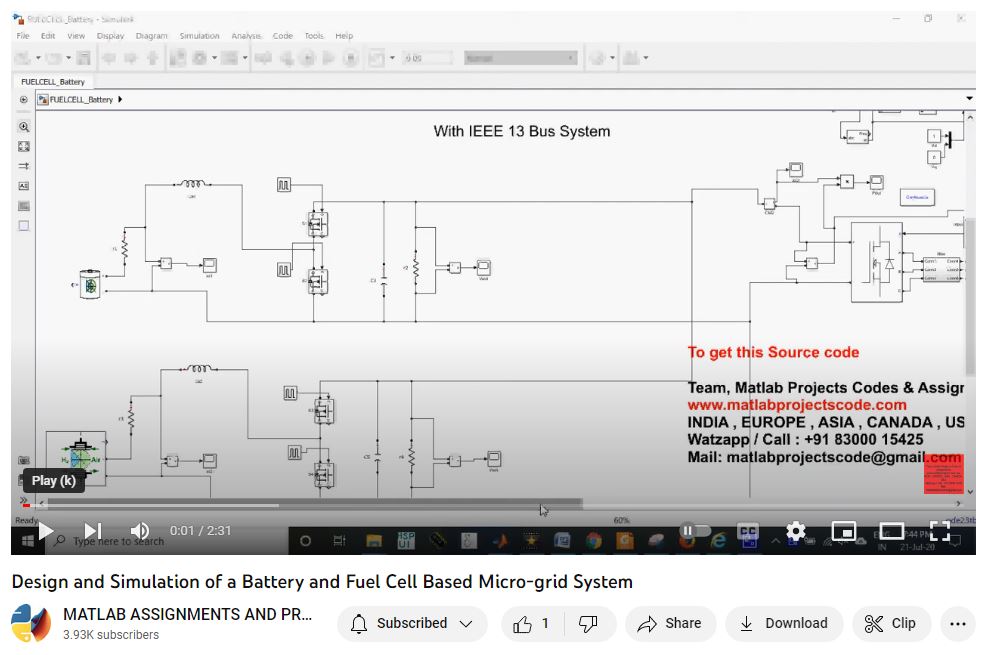987x655 pixels.
Task: Open the video settings gear
Action: coord(796,531)
